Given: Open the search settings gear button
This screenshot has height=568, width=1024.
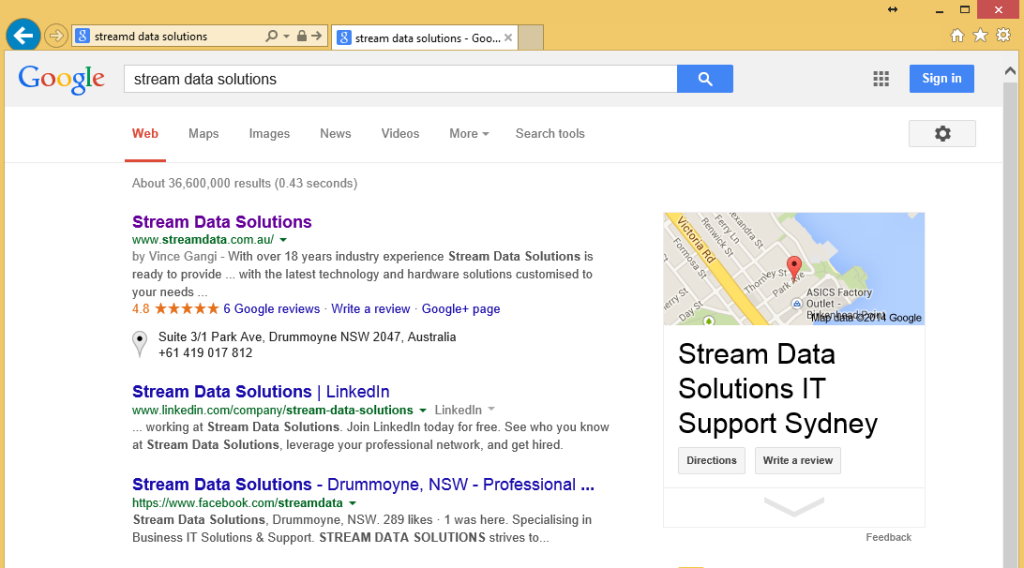Looking at the screenshot, I should point(942,134).
